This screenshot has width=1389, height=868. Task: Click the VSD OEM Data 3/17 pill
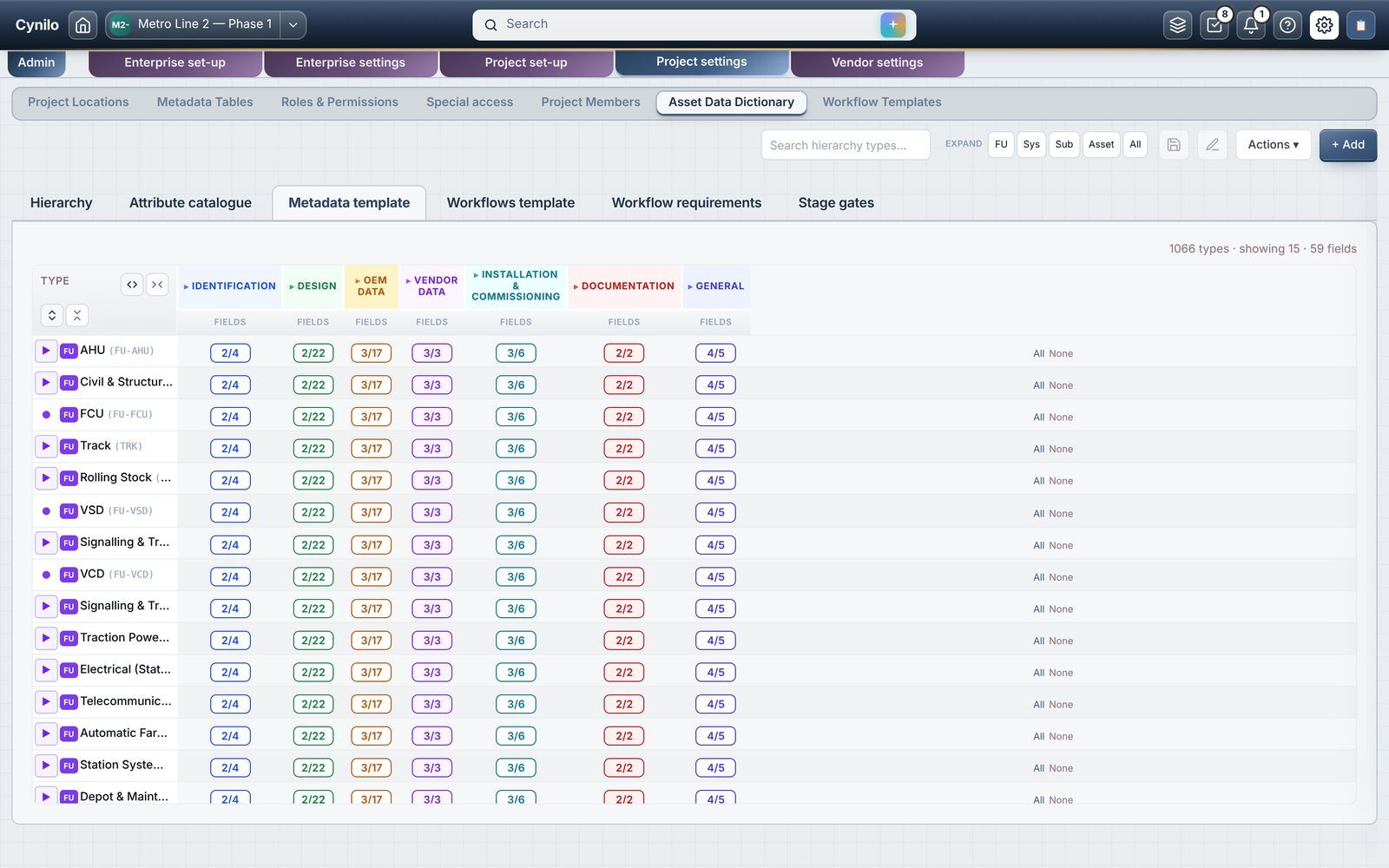[x=372, y=512]
